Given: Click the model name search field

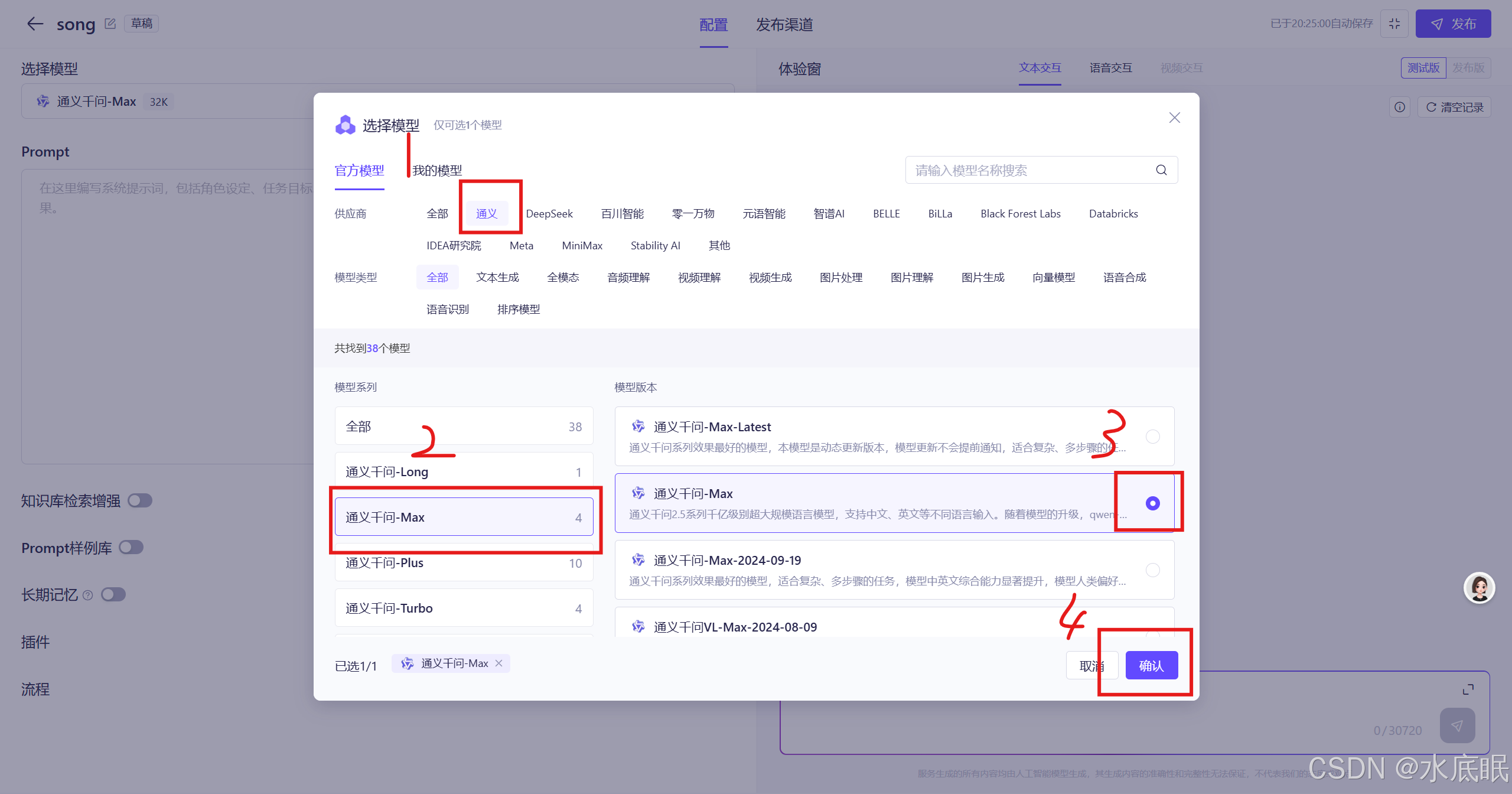Looking at the screenshot, I should click(1028, 170).
